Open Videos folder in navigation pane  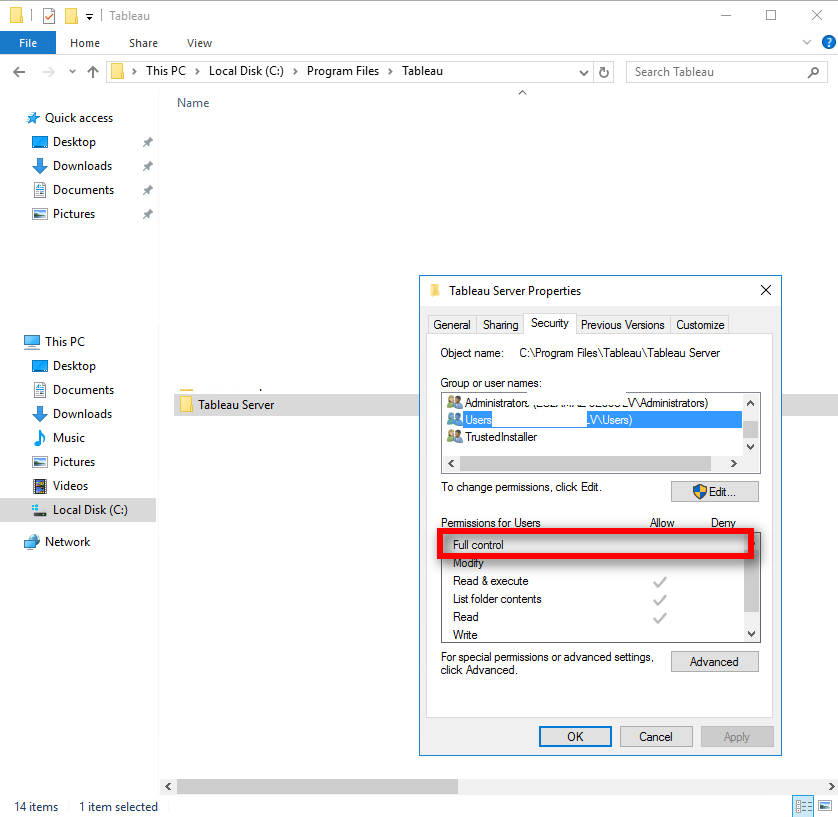coord(70,486)
